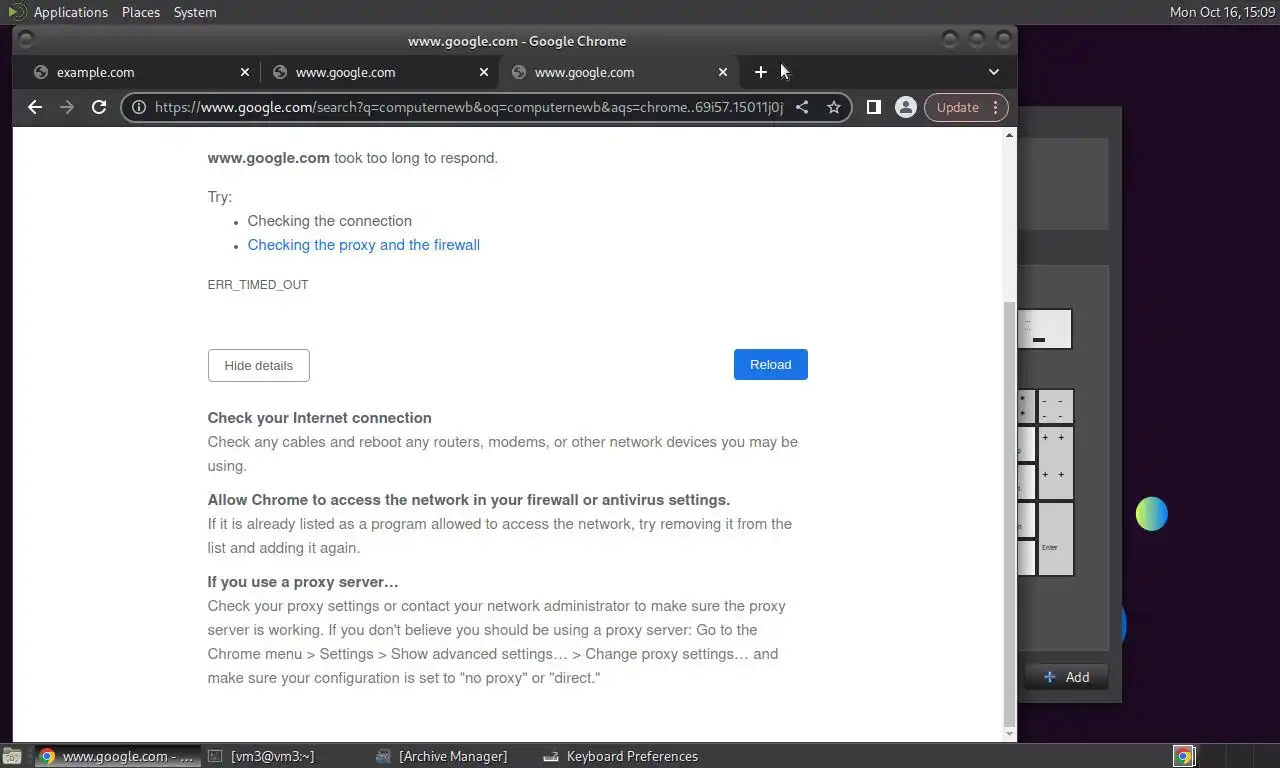1280x768 pixels.
Task: Close the example.com tab
Action: pyautogui.click(x=245, y=72)
